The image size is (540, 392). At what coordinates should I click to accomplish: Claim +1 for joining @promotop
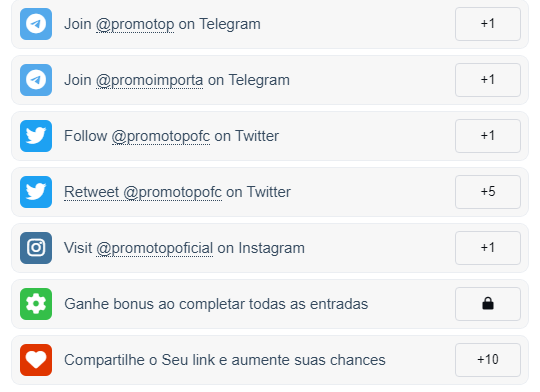(488, 24)
